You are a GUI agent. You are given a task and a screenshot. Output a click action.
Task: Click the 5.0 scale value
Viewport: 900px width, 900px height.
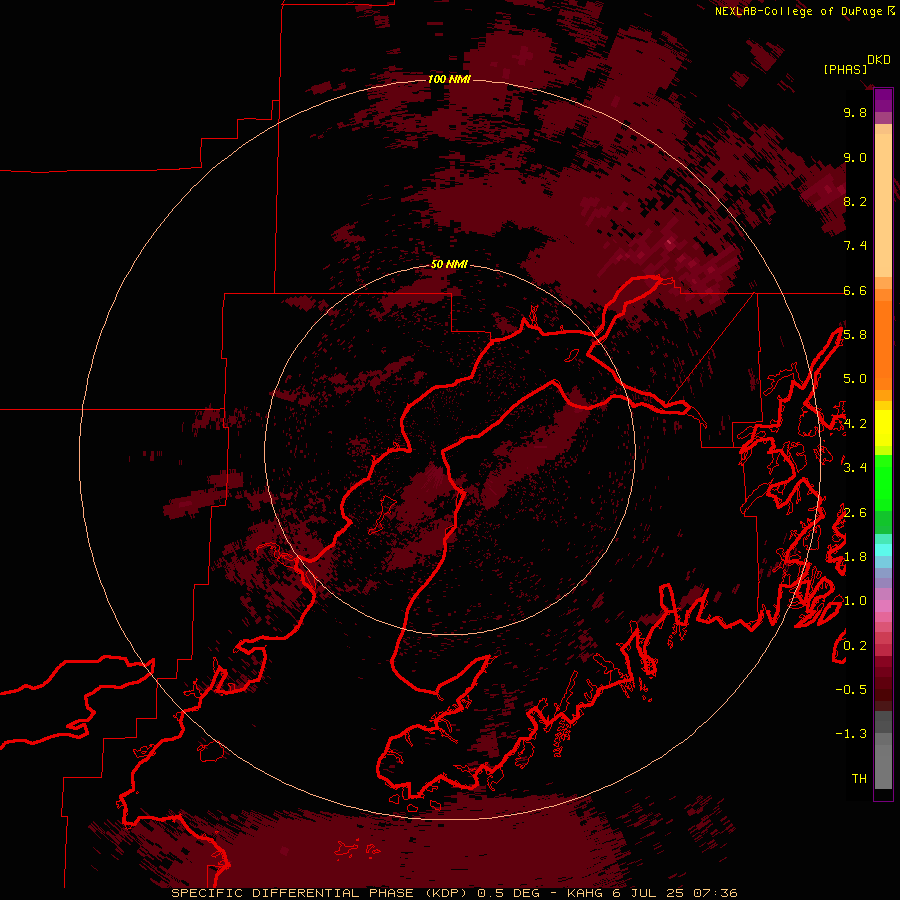click(855, 379)
